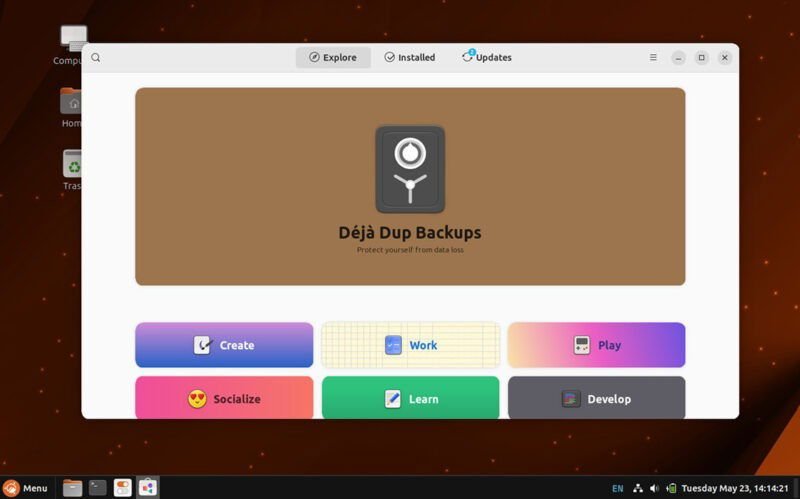Click the volume speaker tray icon
This screenshot has width=800, height=499.
pyautogui.click(x=654, y=488)
